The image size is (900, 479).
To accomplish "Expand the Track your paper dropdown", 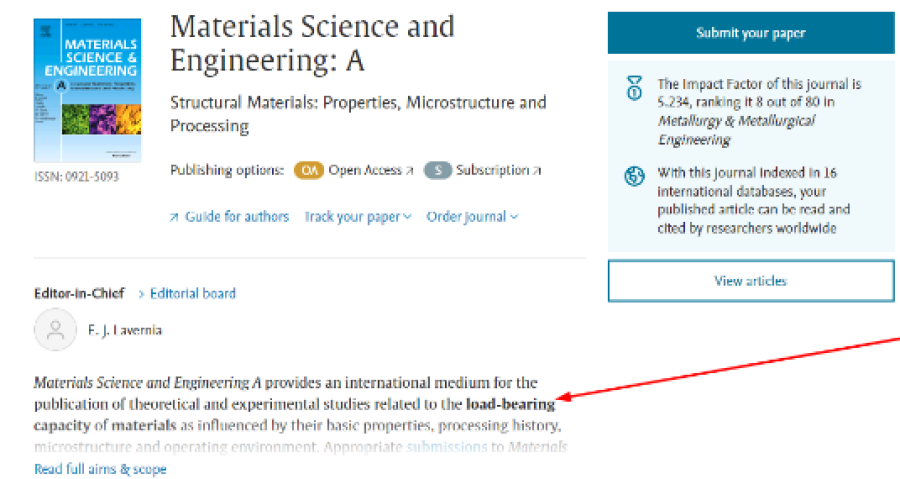I will pyautogui.click(x=358, y=217).
